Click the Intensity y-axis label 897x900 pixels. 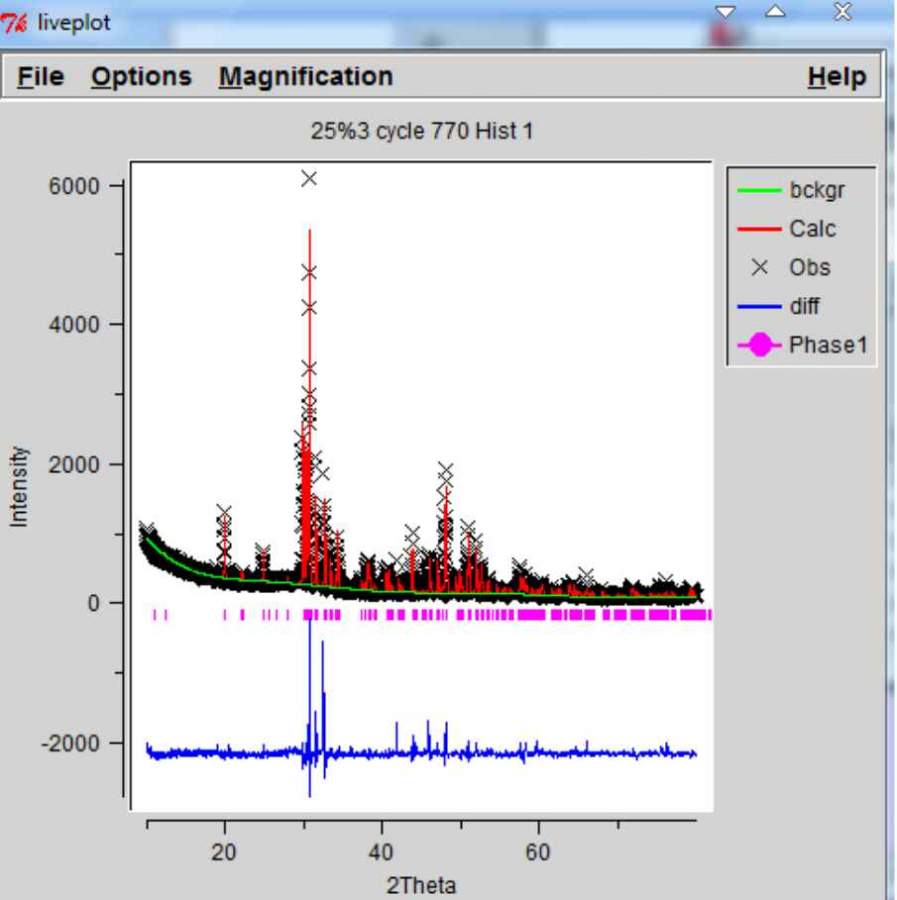coord(19,487)
